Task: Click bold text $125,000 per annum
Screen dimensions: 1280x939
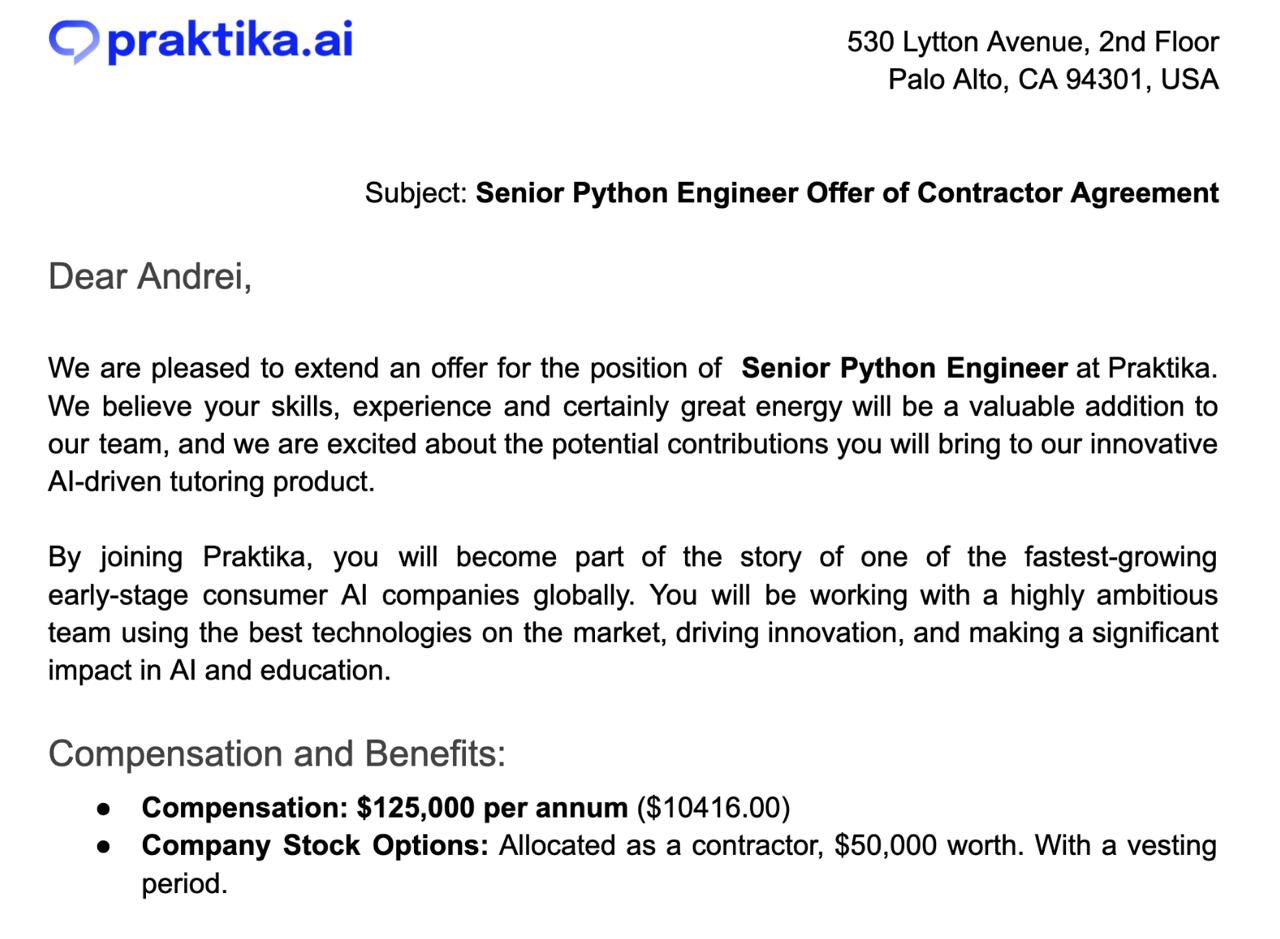Action: coord(492,808)
